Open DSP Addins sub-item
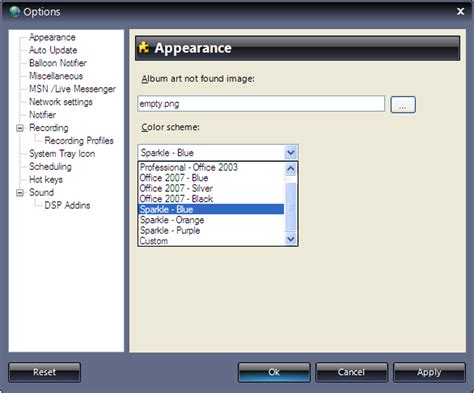The width and height of the screenshot is (474, 393). click(67, 205)
